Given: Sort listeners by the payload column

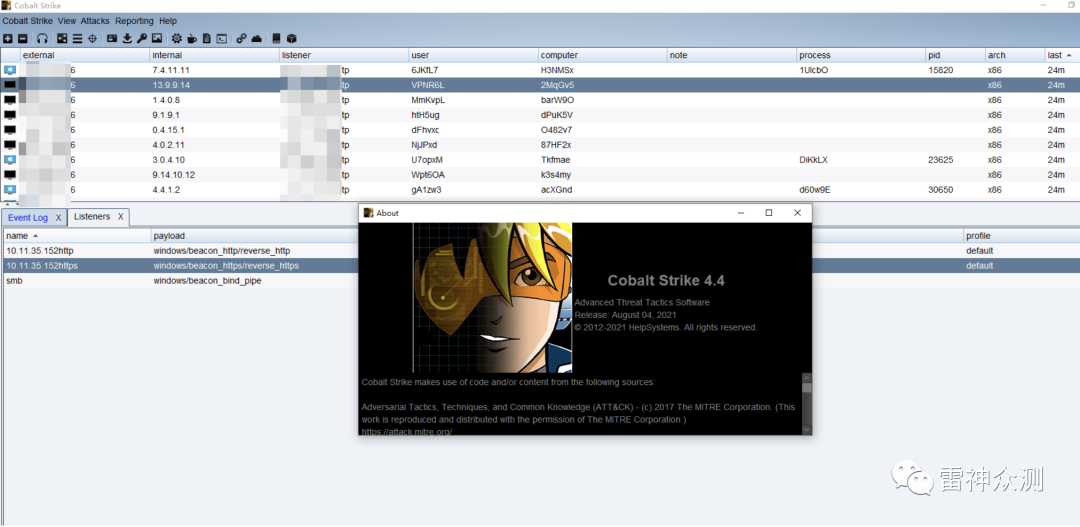Looking at the screenshot, I should [x=254, y=236].
